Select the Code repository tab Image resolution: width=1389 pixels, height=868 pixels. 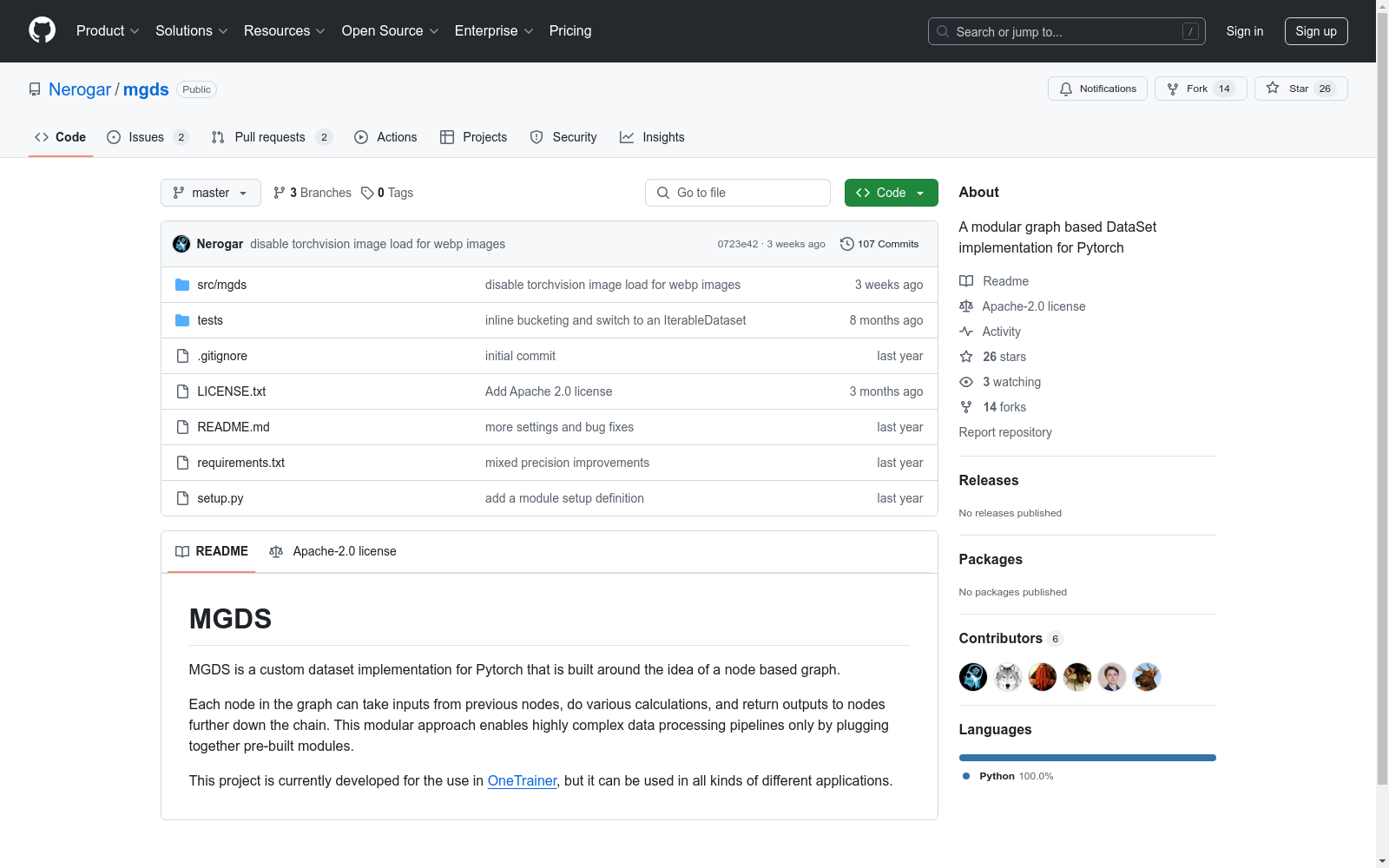pyautogui.click(x=61, y=137)
